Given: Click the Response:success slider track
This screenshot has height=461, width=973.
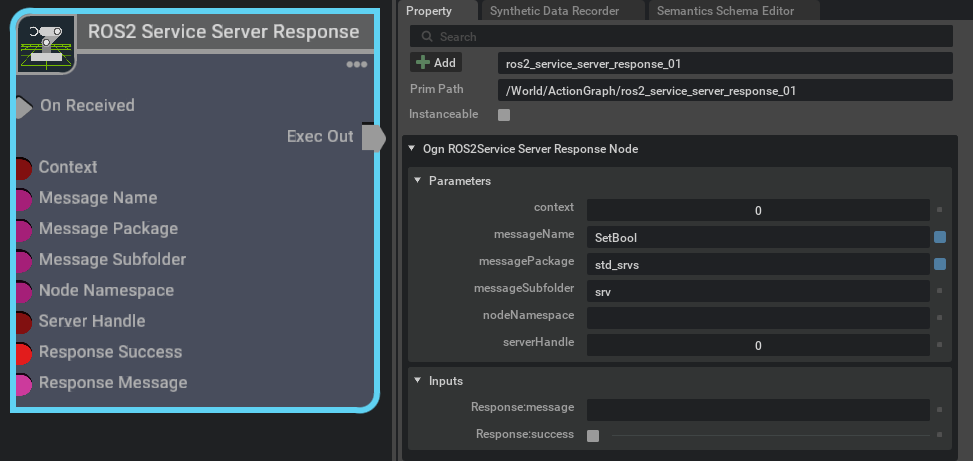Looking at the screenshot, I should point(770,436).
